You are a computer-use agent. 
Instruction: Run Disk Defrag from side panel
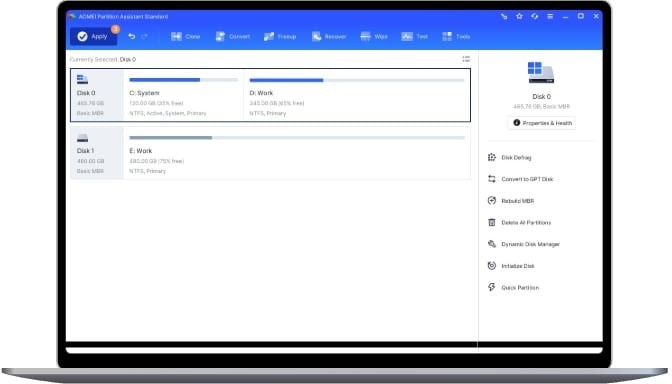[510, 157]
